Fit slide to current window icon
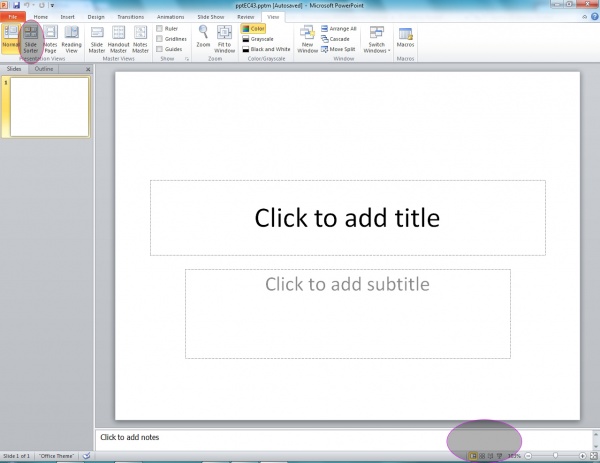This screenshot has height=463, width=600. coord(593,456)
